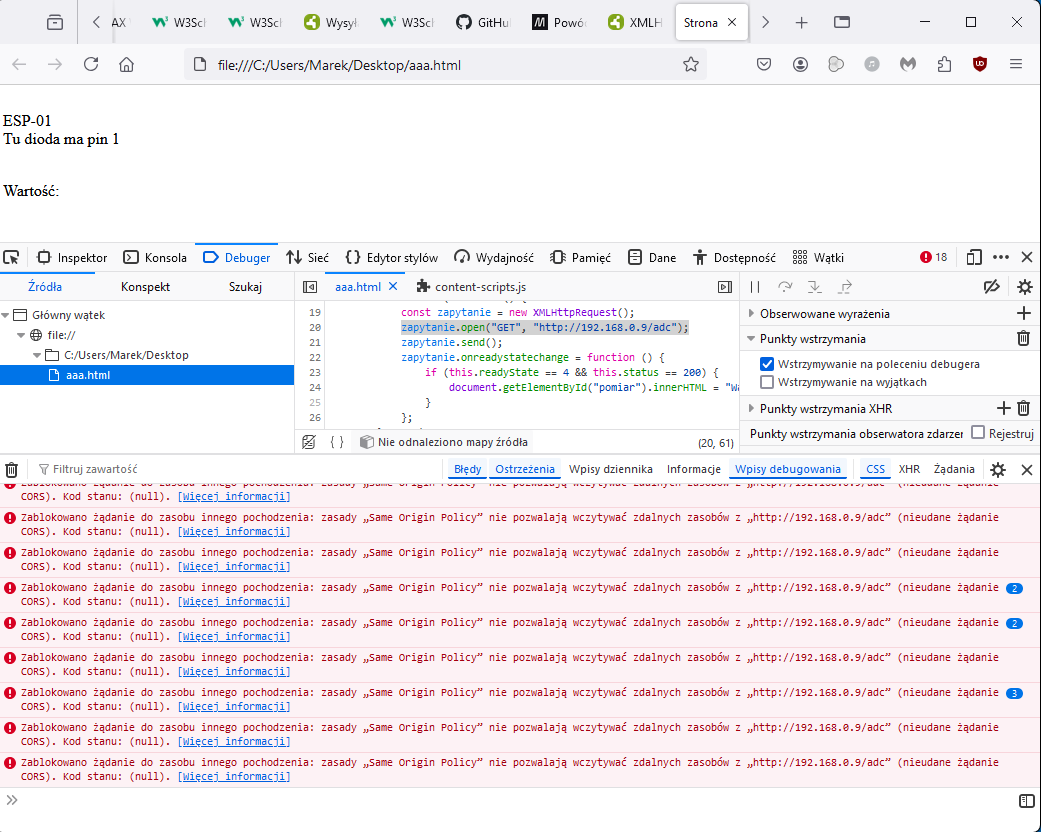Image resolution: width=1041 pixels, height=832 pixels.
Task: Go to the home page icon
Action: (126, 64)
